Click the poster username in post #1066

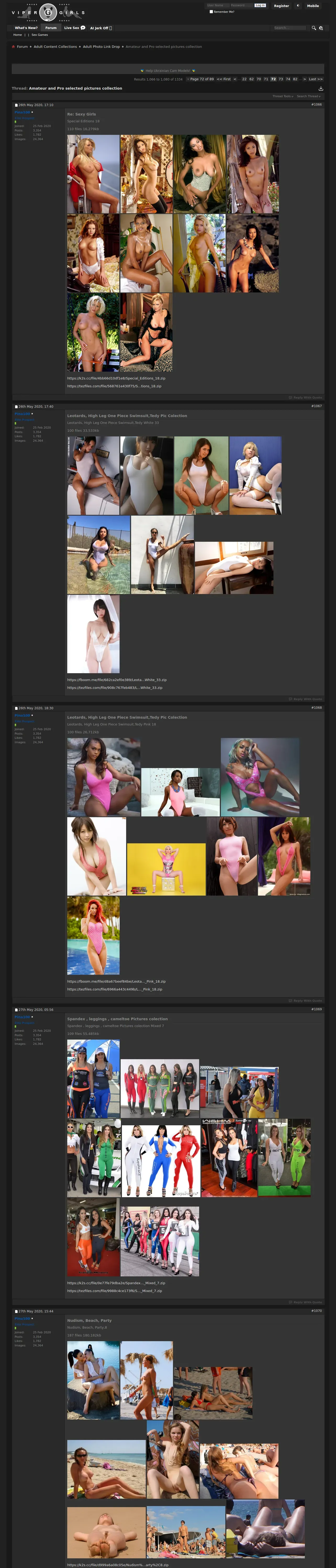point(22,113)
